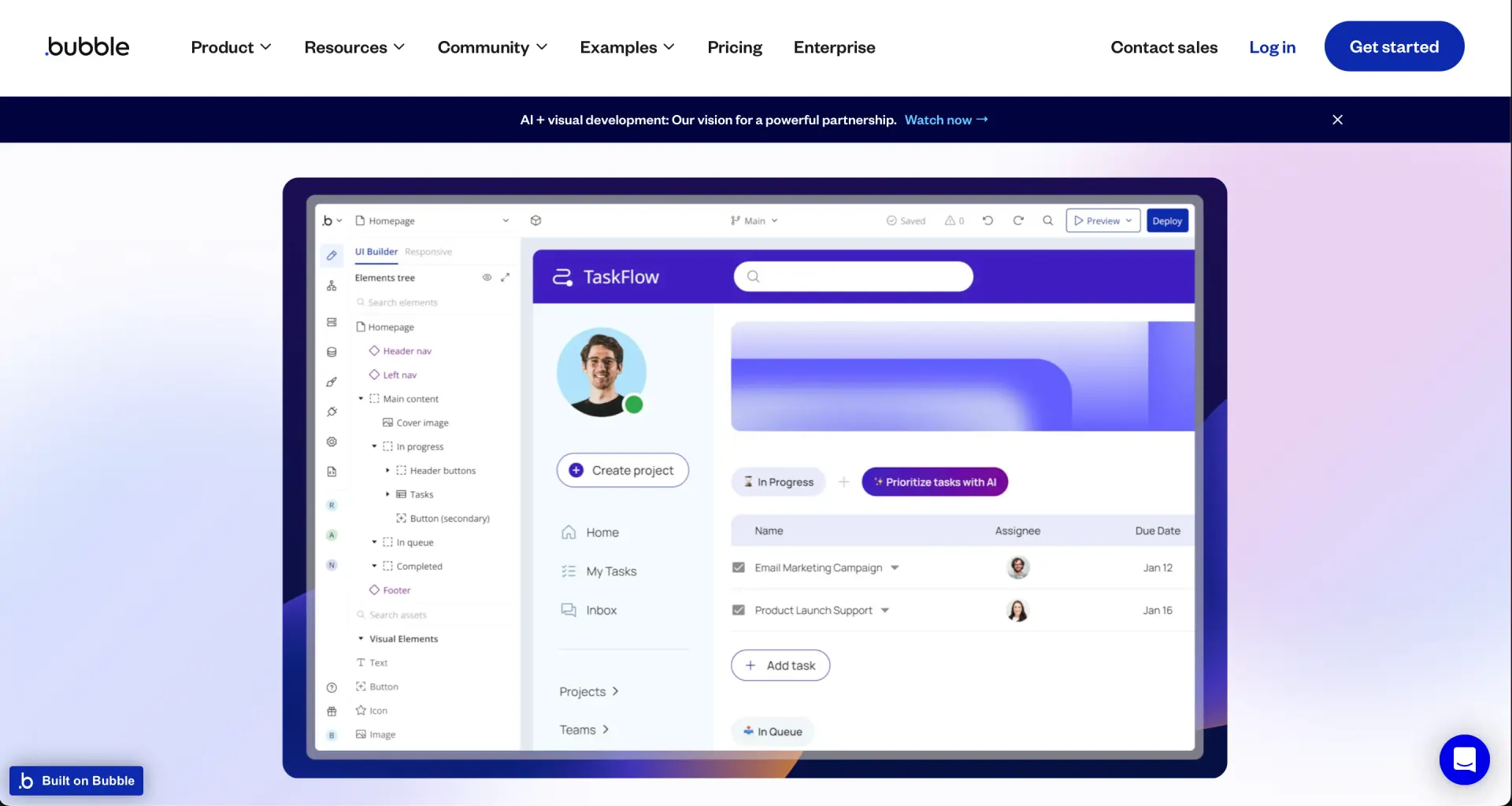Click the Bubble logo in header
The image size is (1512, 806).
pyautogui.click(x=87, y=47)
